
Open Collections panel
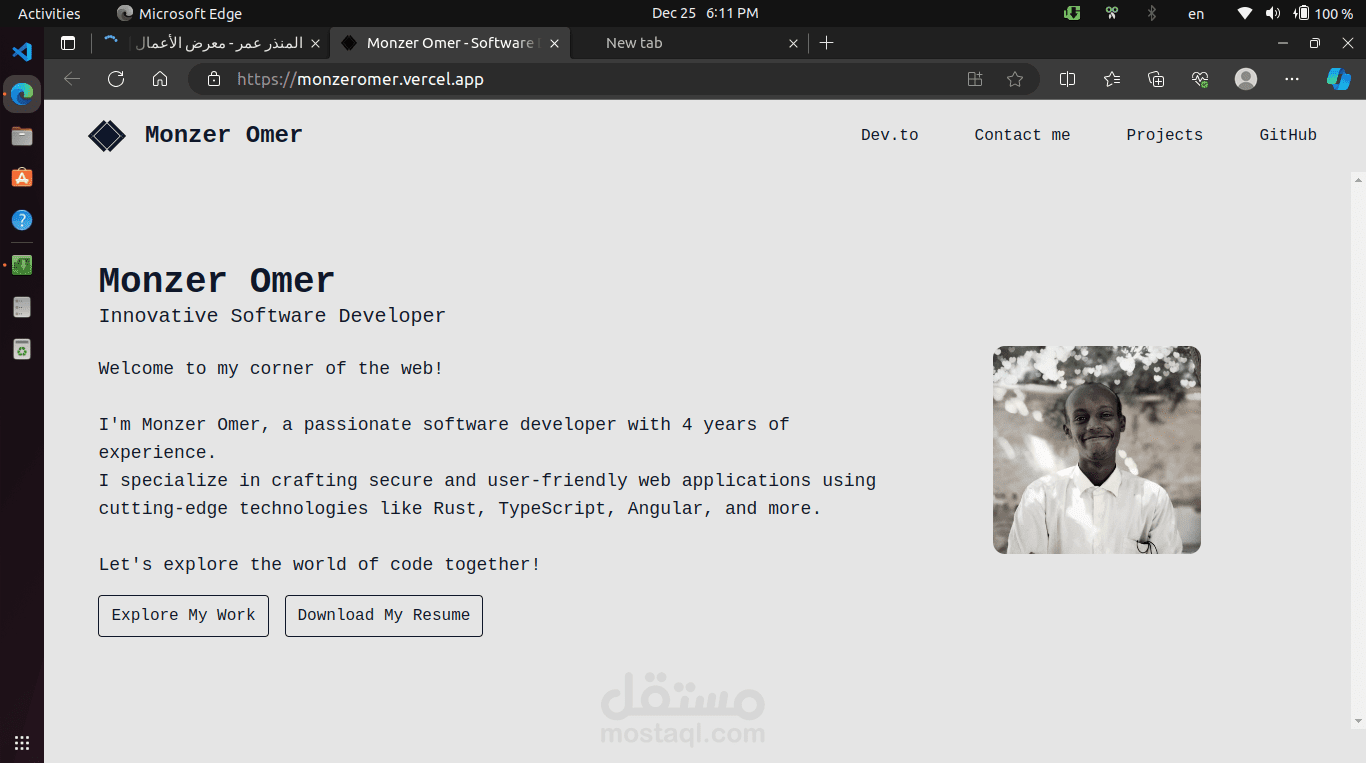(1156, 79)
